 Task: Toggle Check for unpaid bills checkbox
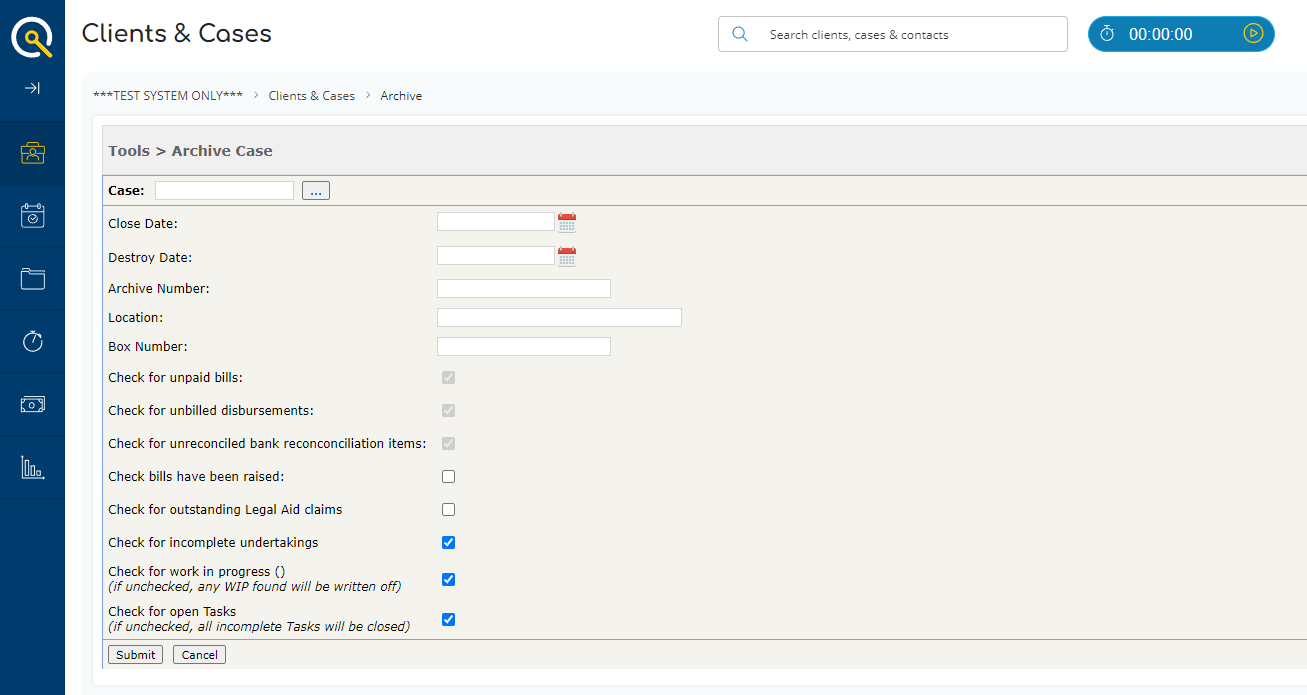click(448, 378)
